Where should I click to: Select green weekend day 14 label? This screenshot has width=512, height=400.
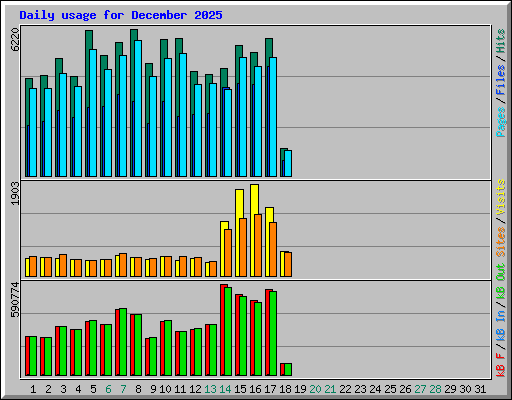225,389
